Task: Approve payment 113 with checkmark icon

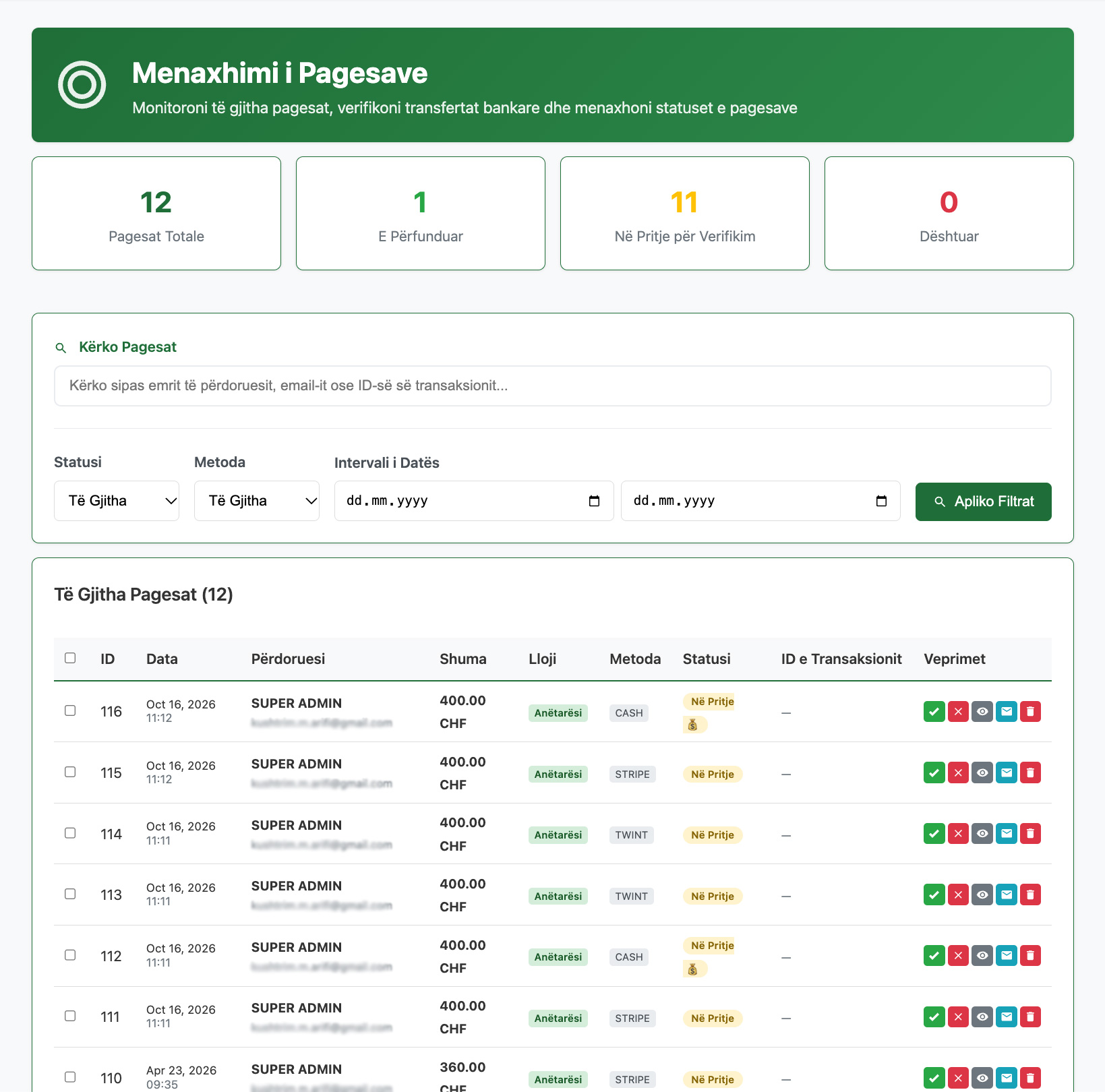Action: coord(934,895)
